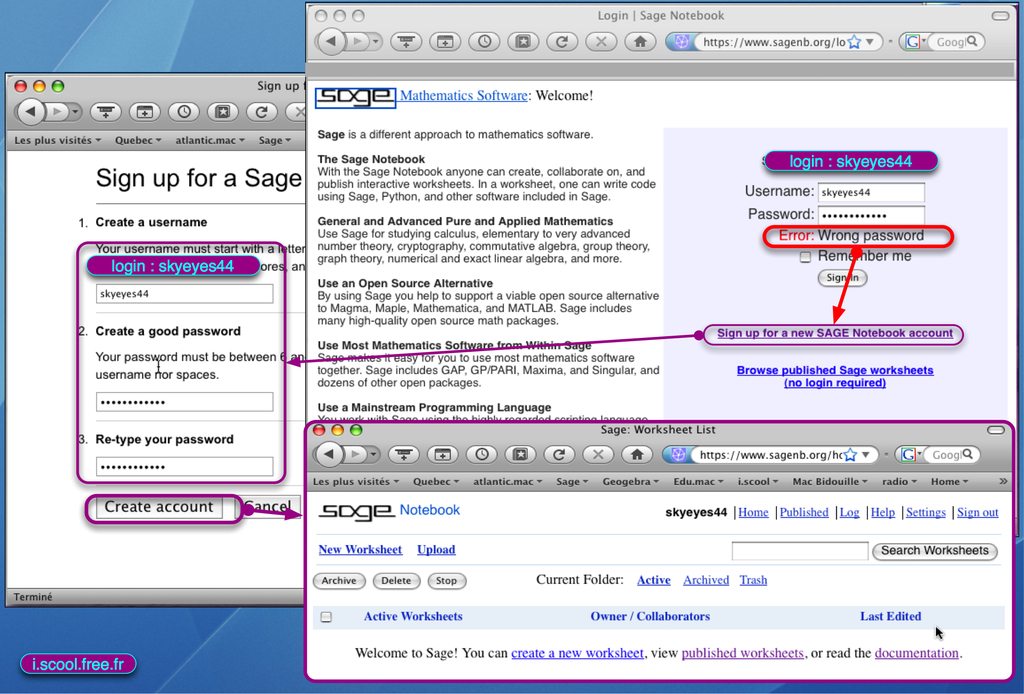Open Edu.mac bookmark menu in Worksheet List window
The width and height of the screenshot is (1024, 694).
tap(698, 481)
